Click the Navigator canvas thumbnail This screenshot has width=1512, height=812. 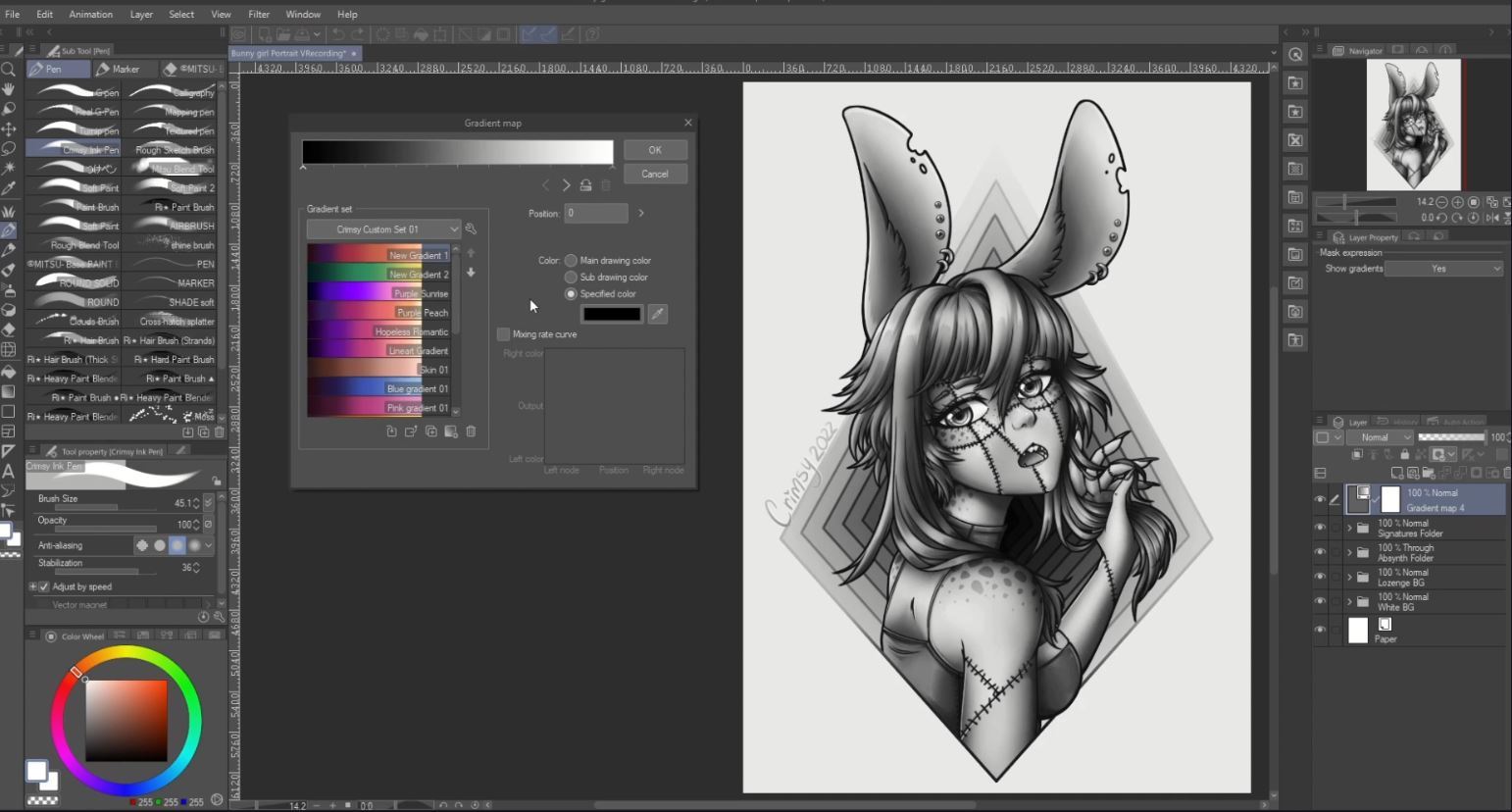(x=1412, y=125)
